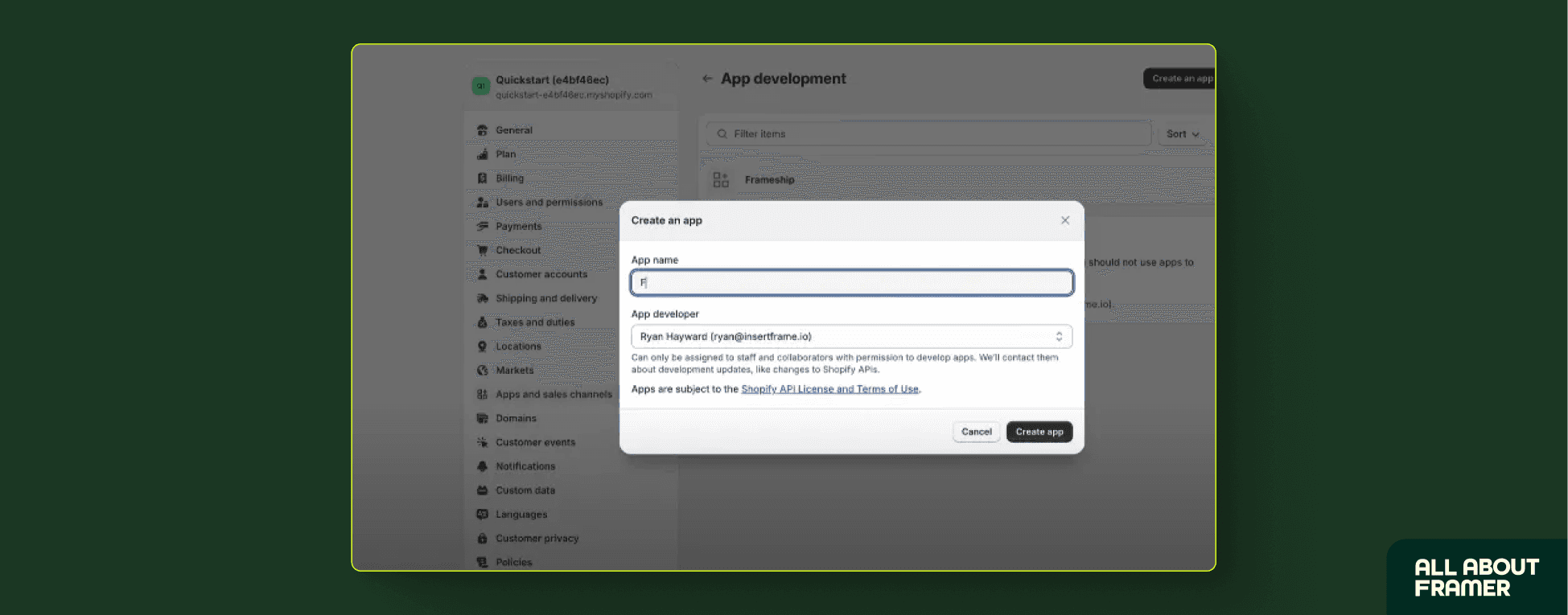Open the App developer dropdown
1568x615 pixels.
852,337
